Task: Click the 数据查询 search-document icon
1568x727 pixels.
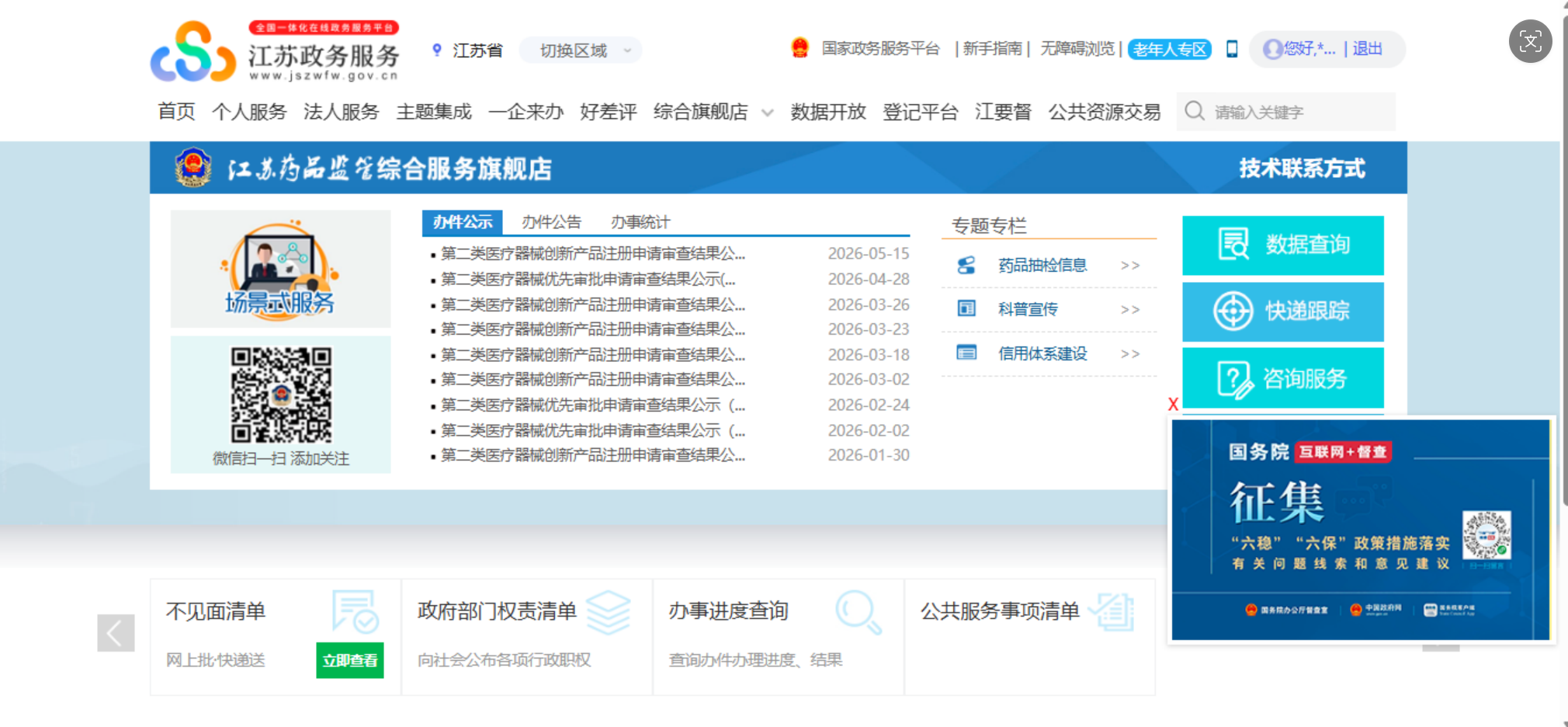Action: tap(1233, 244)
